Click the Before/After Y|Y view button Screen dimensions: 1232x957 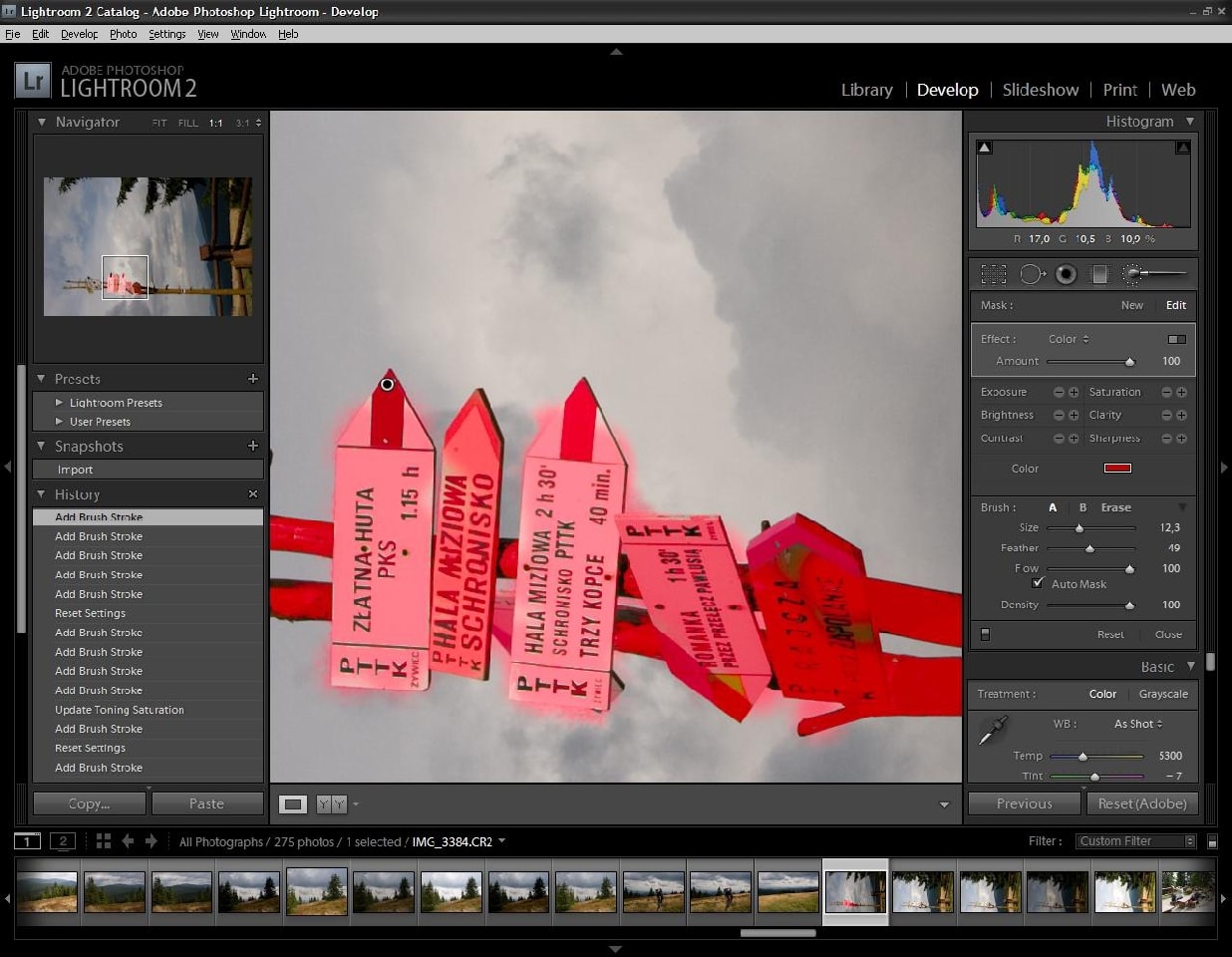click(x=331, y=803)
